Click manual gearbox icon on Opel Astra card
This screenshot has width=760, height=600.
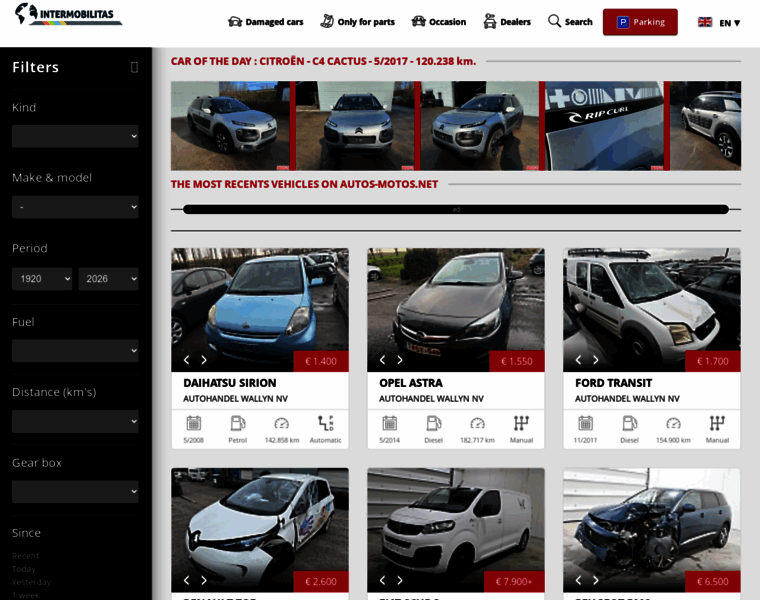click(522, 423)
